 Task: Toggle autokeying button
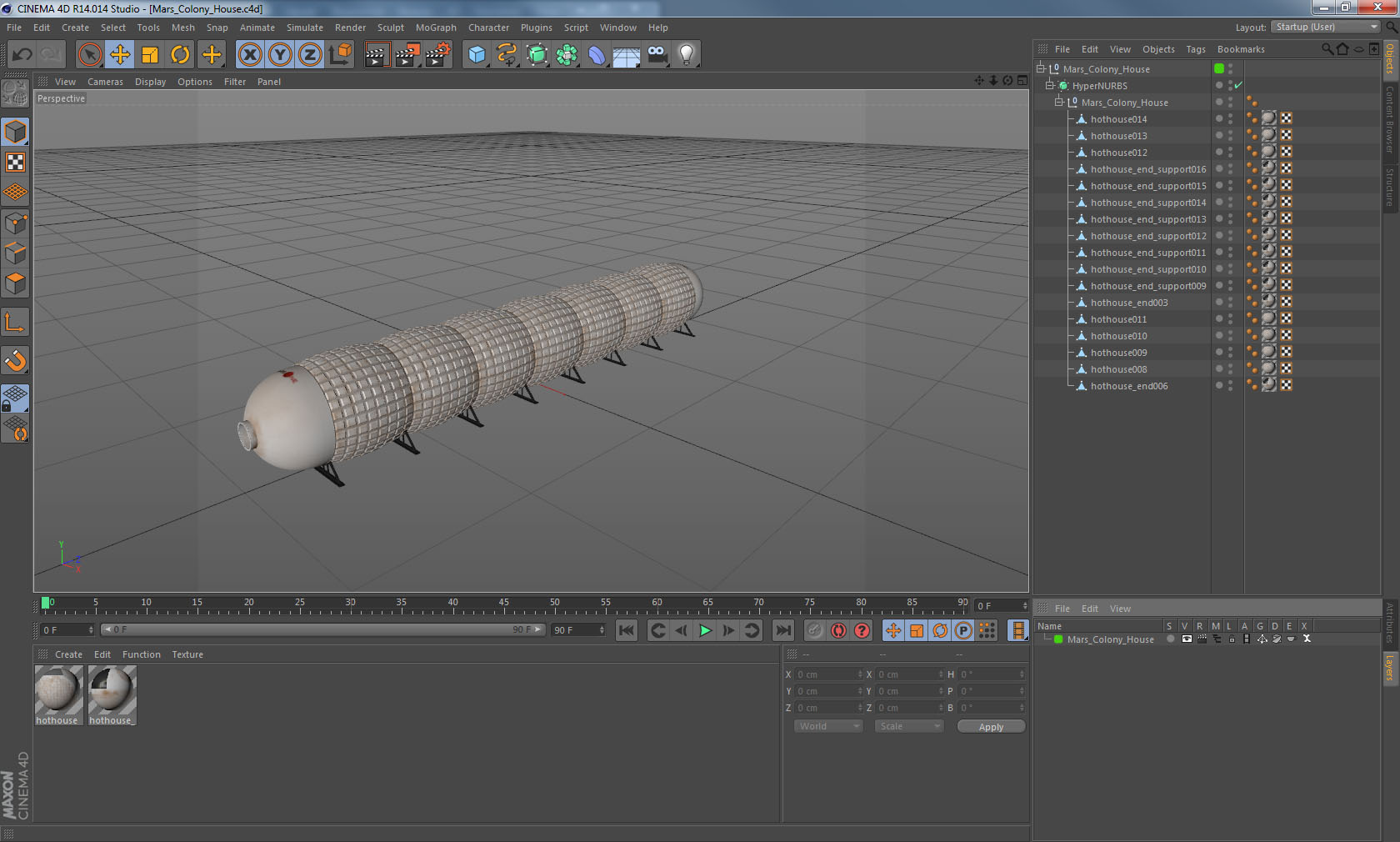pos(838,630)
